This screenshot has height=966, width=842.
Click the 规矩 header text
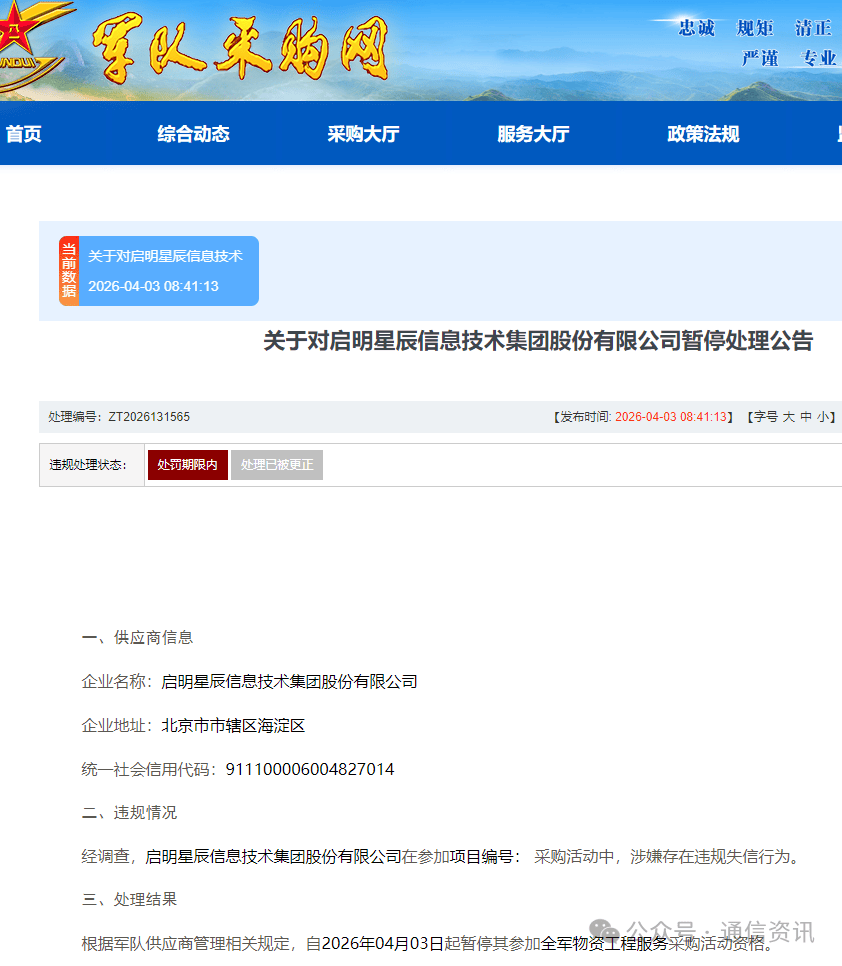click(753, 28)
